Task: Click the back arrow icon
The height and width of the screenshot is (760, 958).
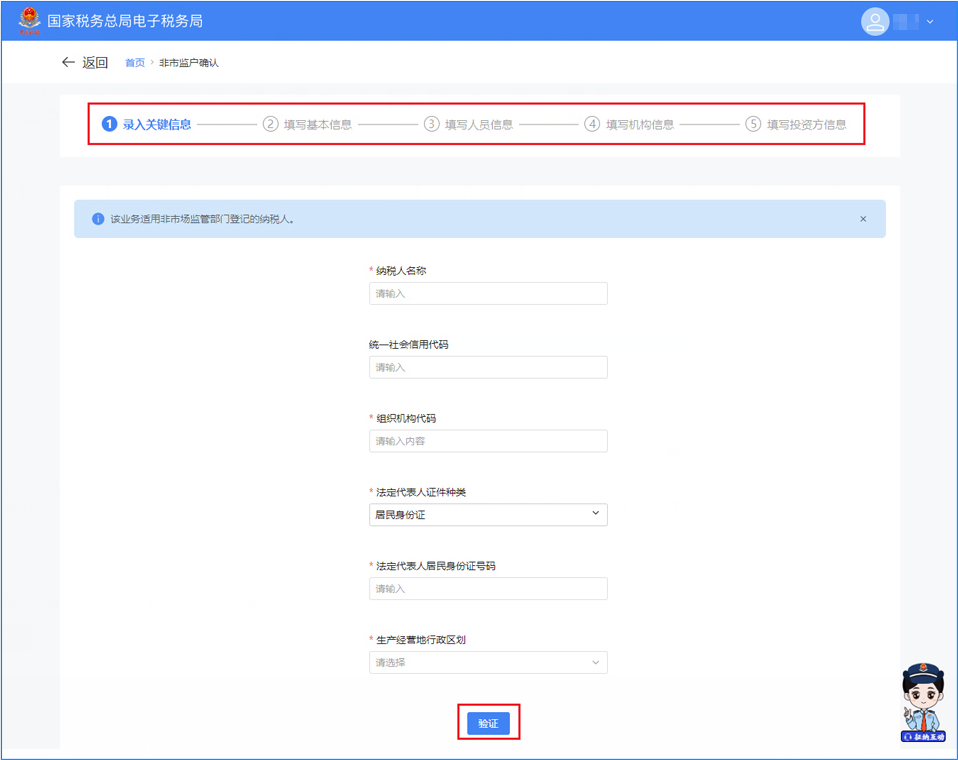Action: click(x=68, y=62)
